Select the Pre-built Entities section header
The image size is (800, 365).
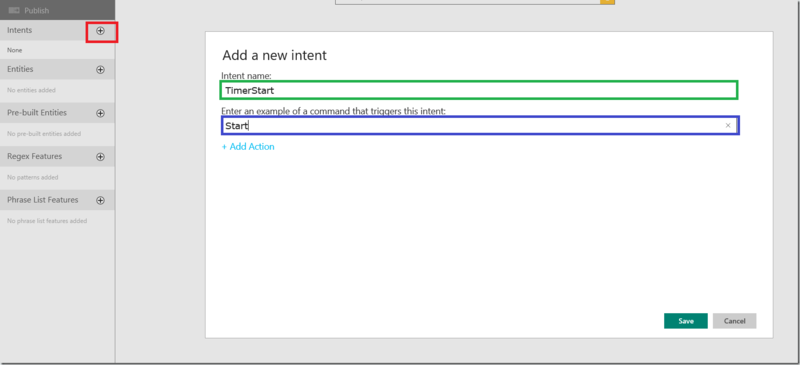point(57,113)
